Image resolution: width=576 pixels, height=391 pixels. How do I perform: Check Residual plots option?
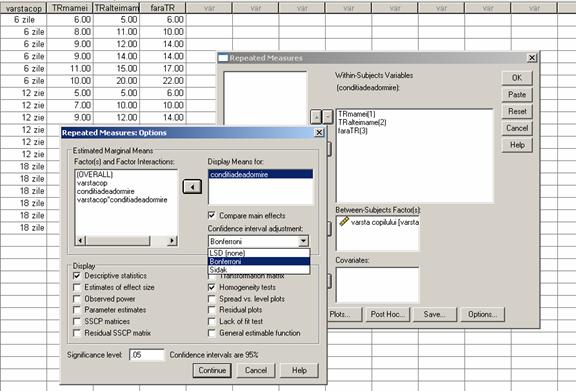pyautogui.click(x=212, y=310)
